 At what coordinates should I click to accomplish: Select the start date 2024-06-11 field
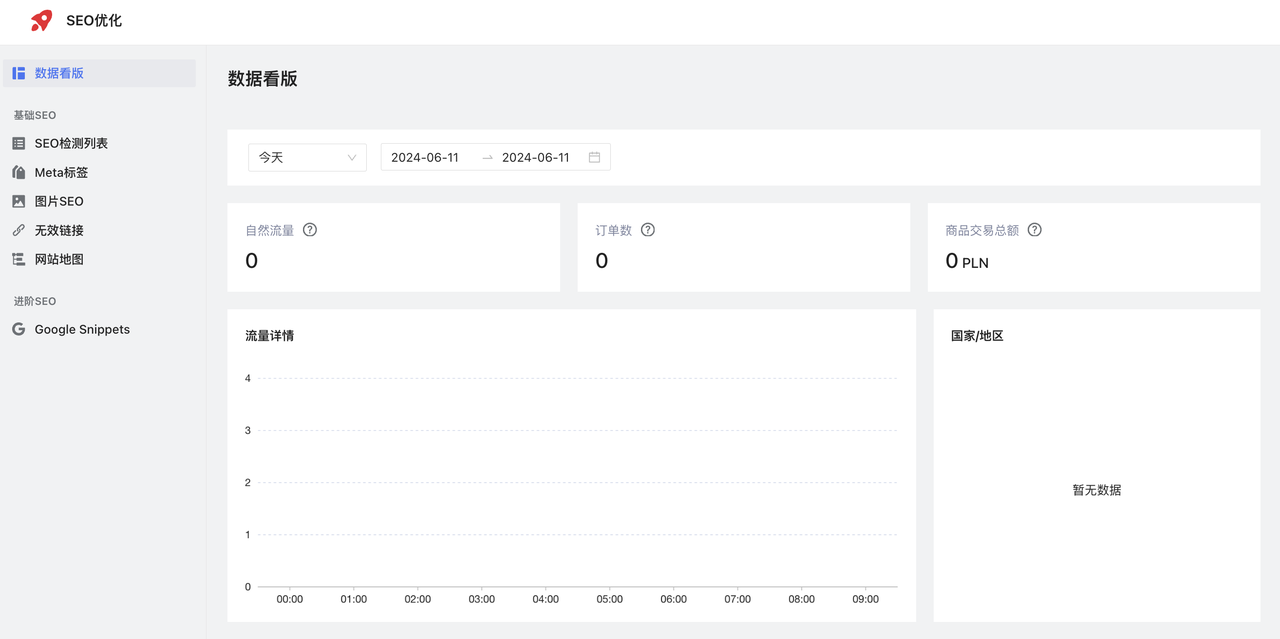(425, 158)
